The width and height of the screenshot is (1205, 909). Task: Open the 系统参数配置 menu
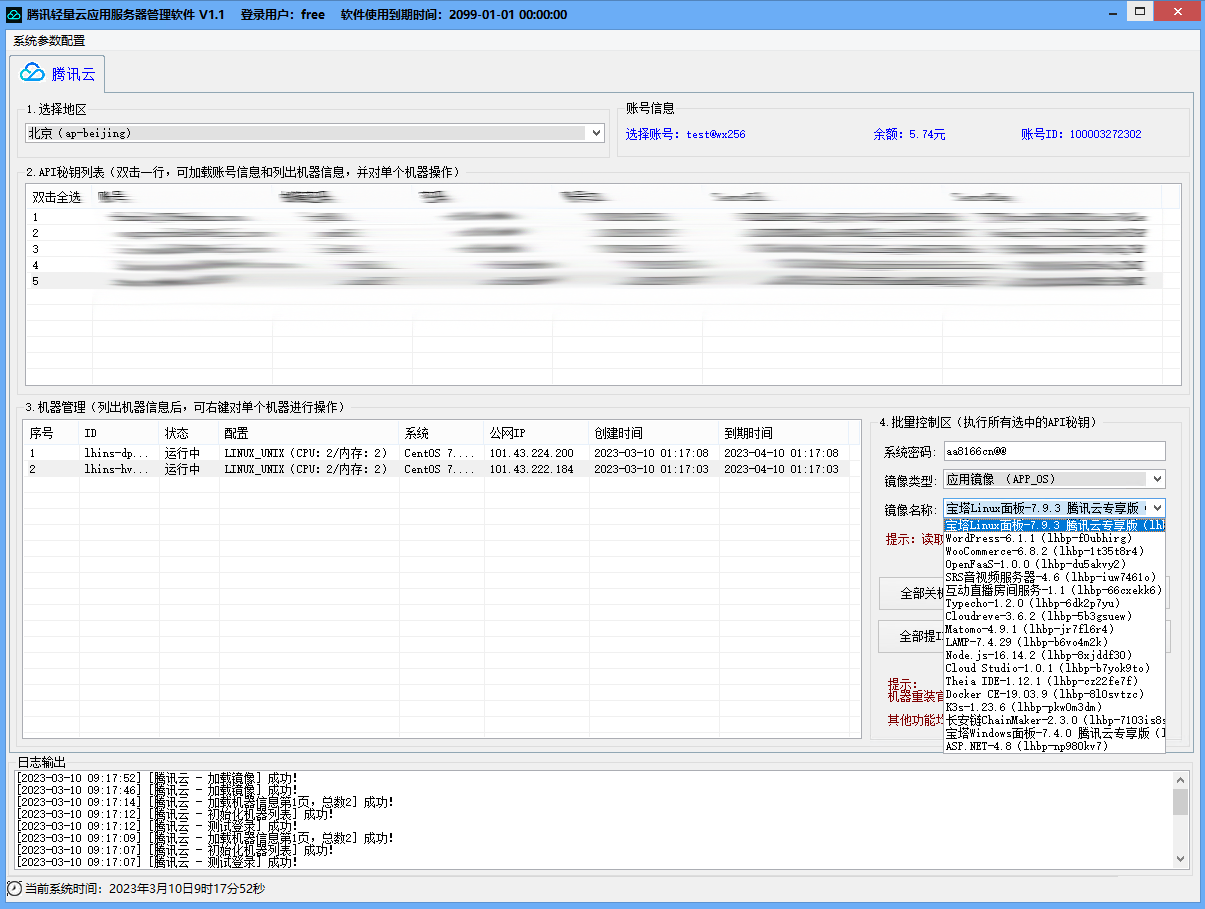point(49,41)
